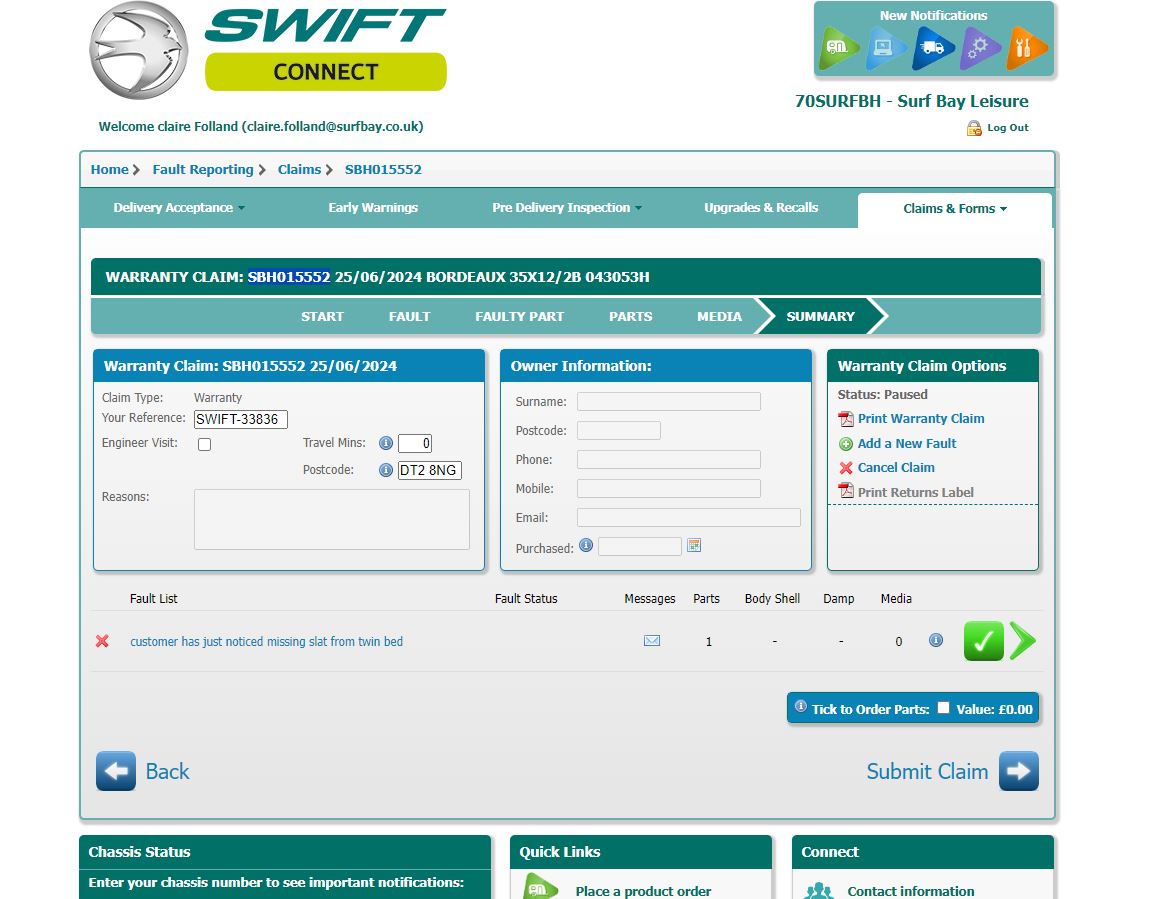The width and height of the screenshot is (1151, 899).
Task: Click red X icon beside Cancel Claim
Action: coord(846,468)
